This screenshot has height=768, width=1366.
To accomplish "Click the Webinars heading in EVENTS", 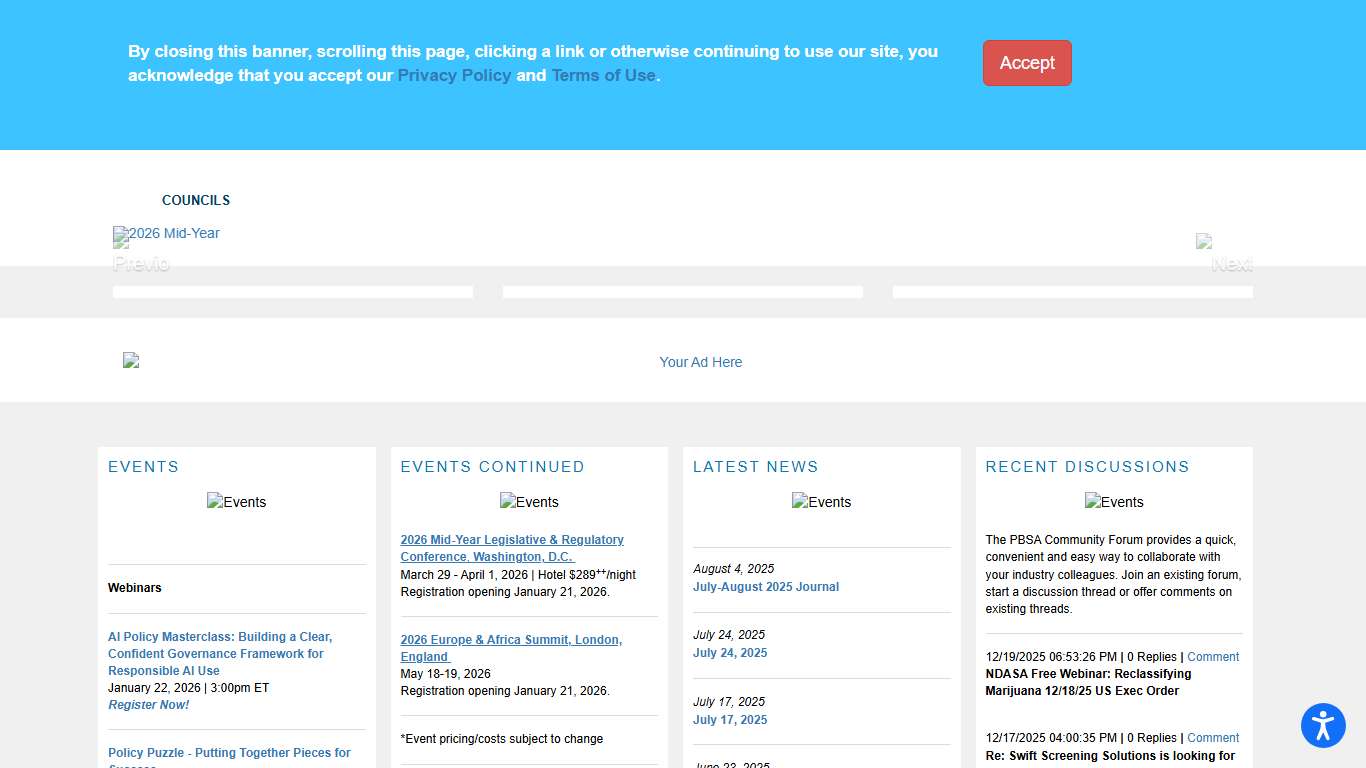I will pos(134,588).
